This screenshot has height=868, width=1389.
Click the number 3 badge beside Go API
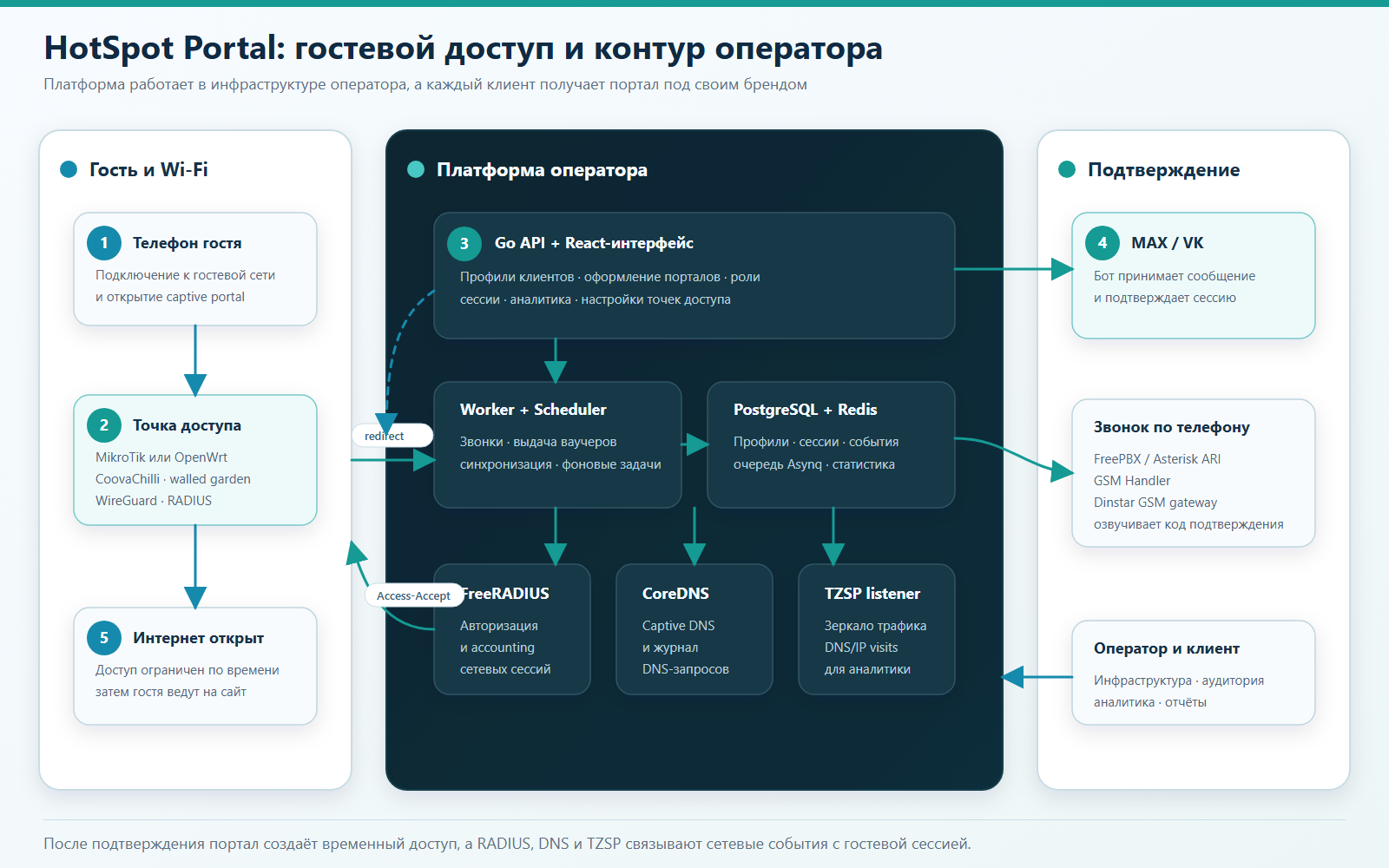point(464,243)
